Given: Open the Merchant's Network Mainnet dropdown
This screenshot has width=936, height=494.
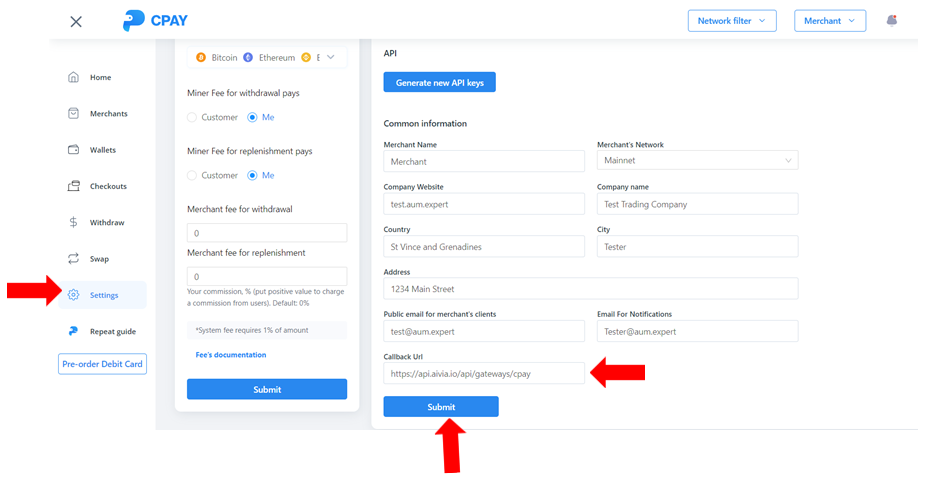Looking at the screenshot, I should point(697,160).
